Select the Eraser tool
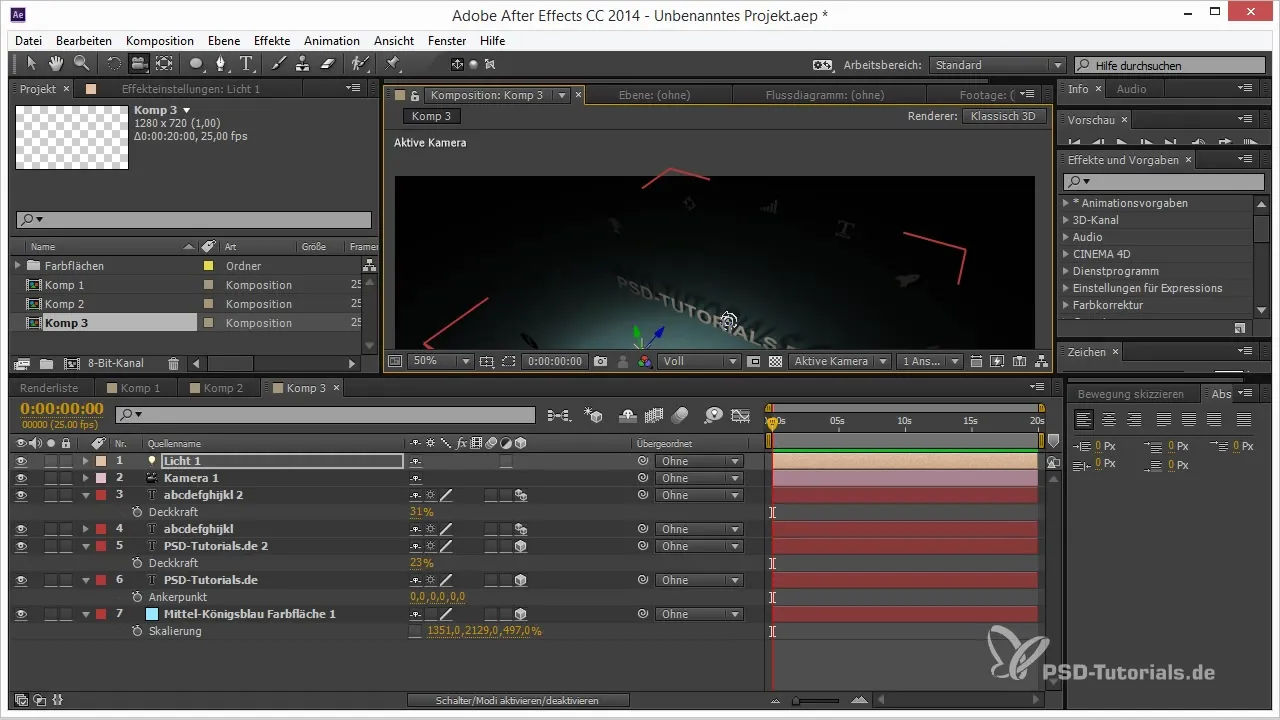This screenshot has width=1280, height=720. click(x=327, y=63)
